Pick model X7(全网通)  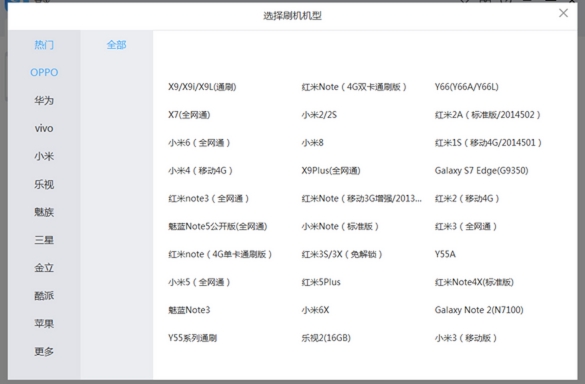click(x=189, y=115)
